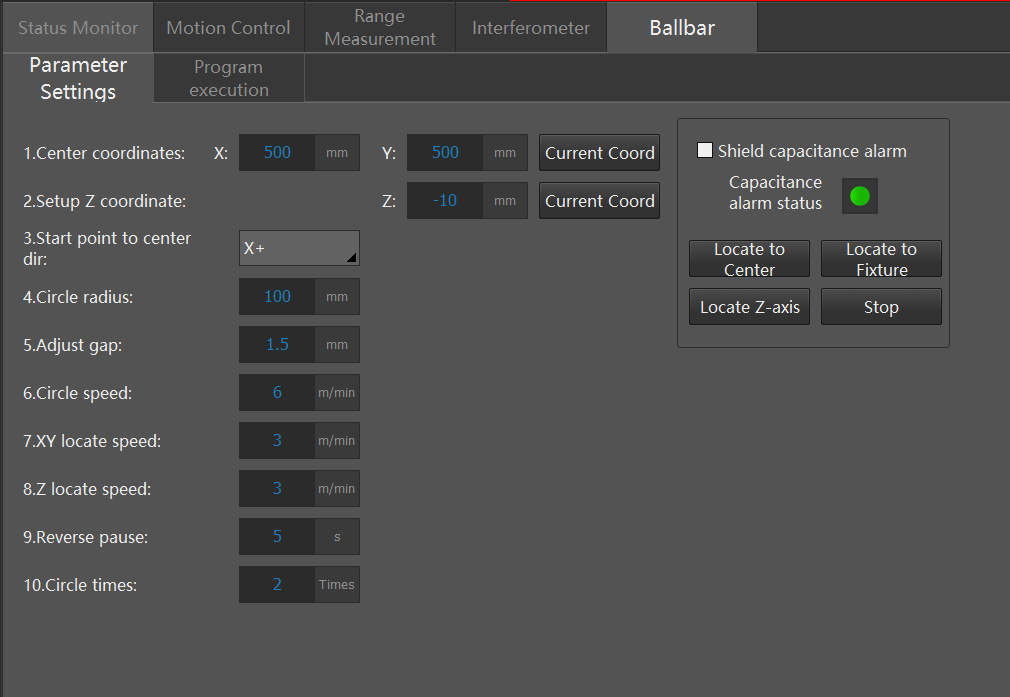The height and width of the screenshot is (697, 1010).
Task: Click the Locate Z-axis button
Action: click(x=749, y=307)
